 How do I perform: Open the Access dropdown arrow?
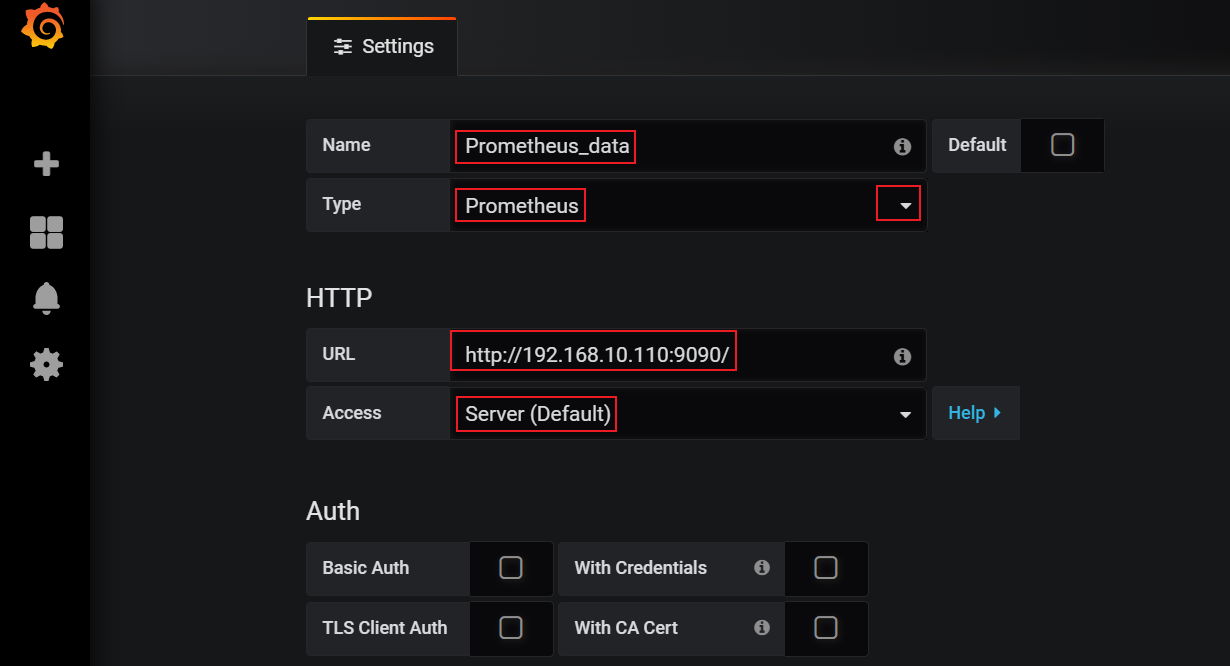(905, 415)
